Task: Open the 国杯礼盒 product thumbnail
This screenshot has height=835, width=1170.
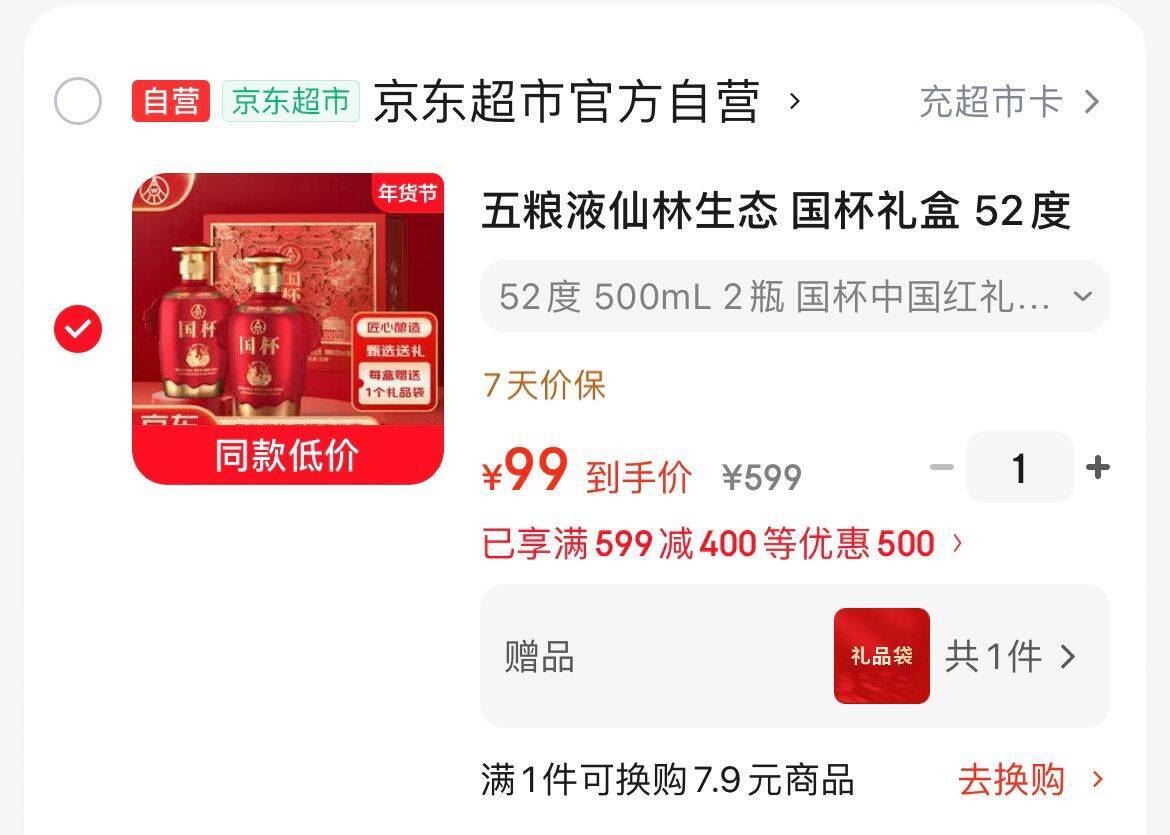Action: (x=288, y=329)
